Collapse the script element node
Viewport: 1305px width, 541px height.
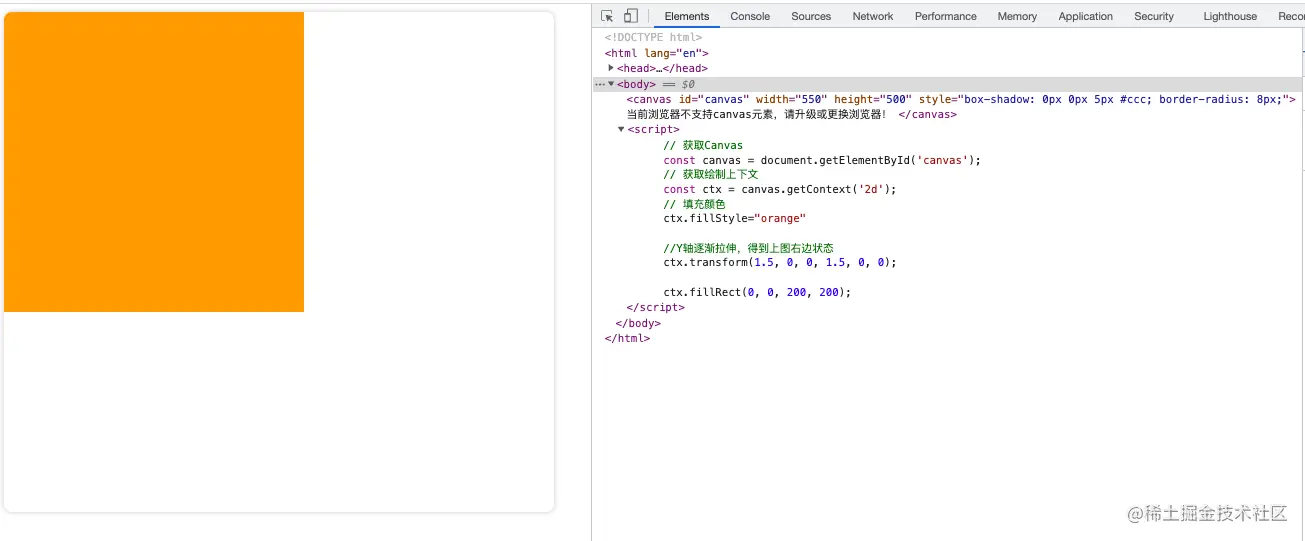[x=621, y=129]
